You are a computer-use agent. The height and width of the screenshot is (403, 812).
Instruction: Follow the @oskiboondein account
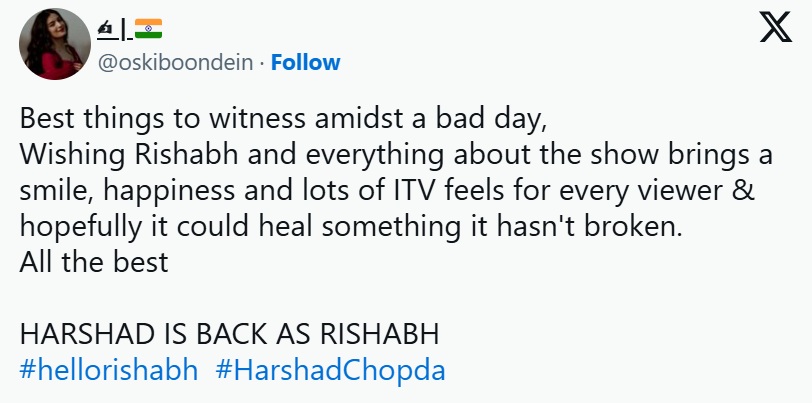pos(305,62)
